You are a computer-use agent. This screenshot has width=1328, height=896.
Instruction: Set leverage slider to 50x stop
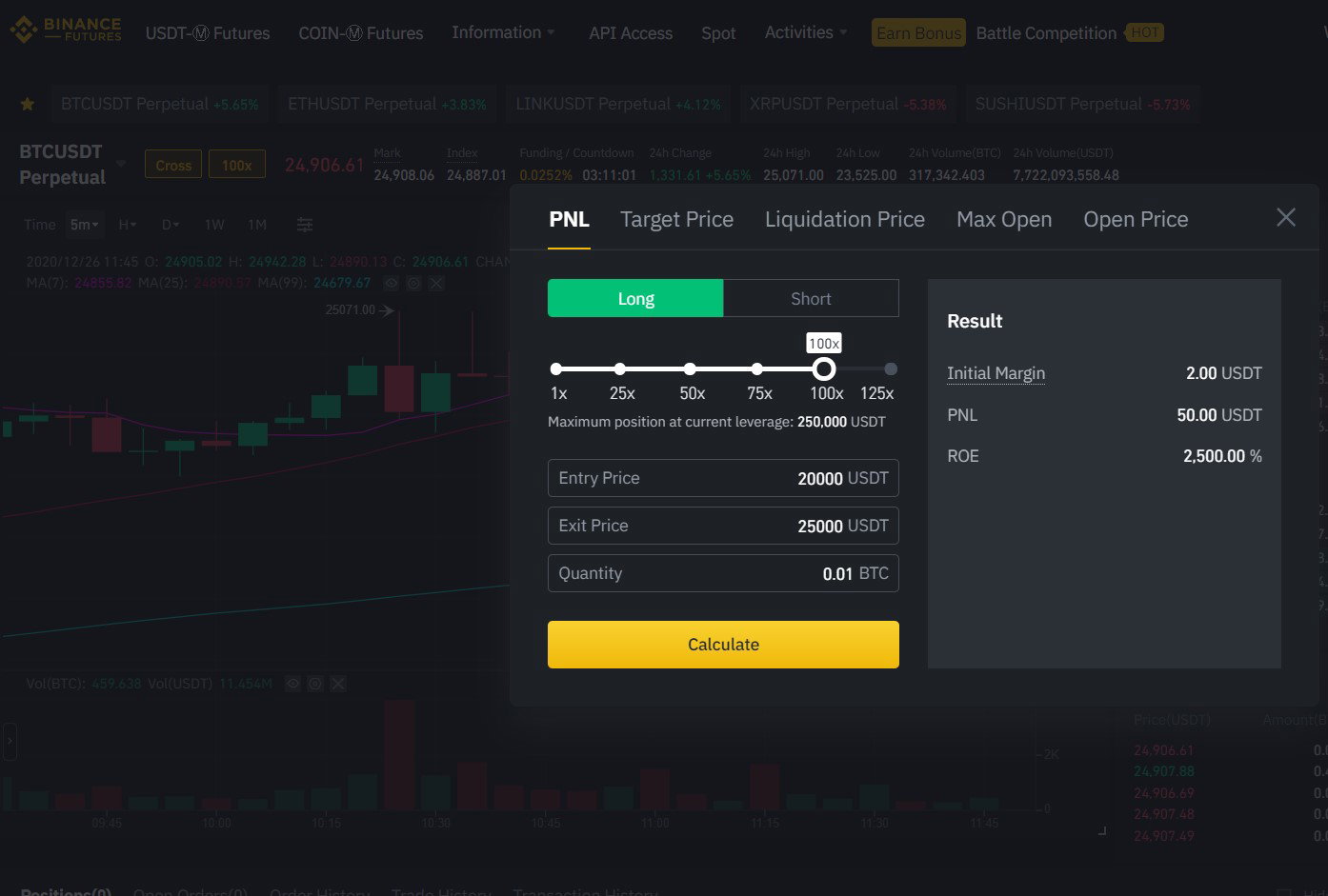[x=690, y=368]
